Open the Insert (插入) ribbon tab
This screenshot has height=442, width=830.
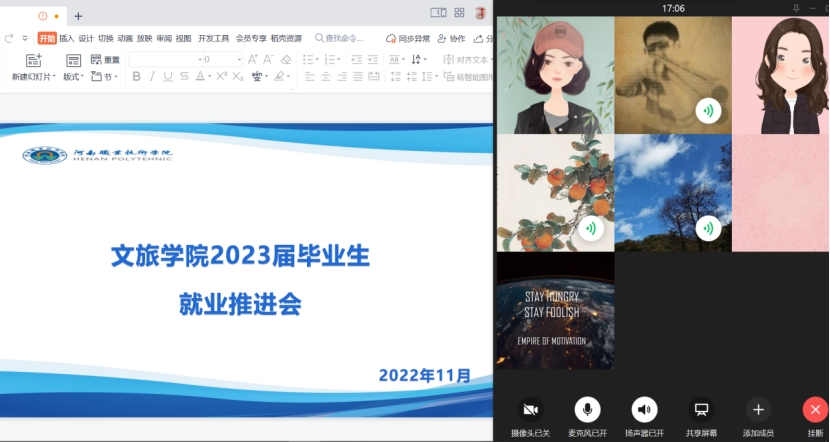point(66,39)
